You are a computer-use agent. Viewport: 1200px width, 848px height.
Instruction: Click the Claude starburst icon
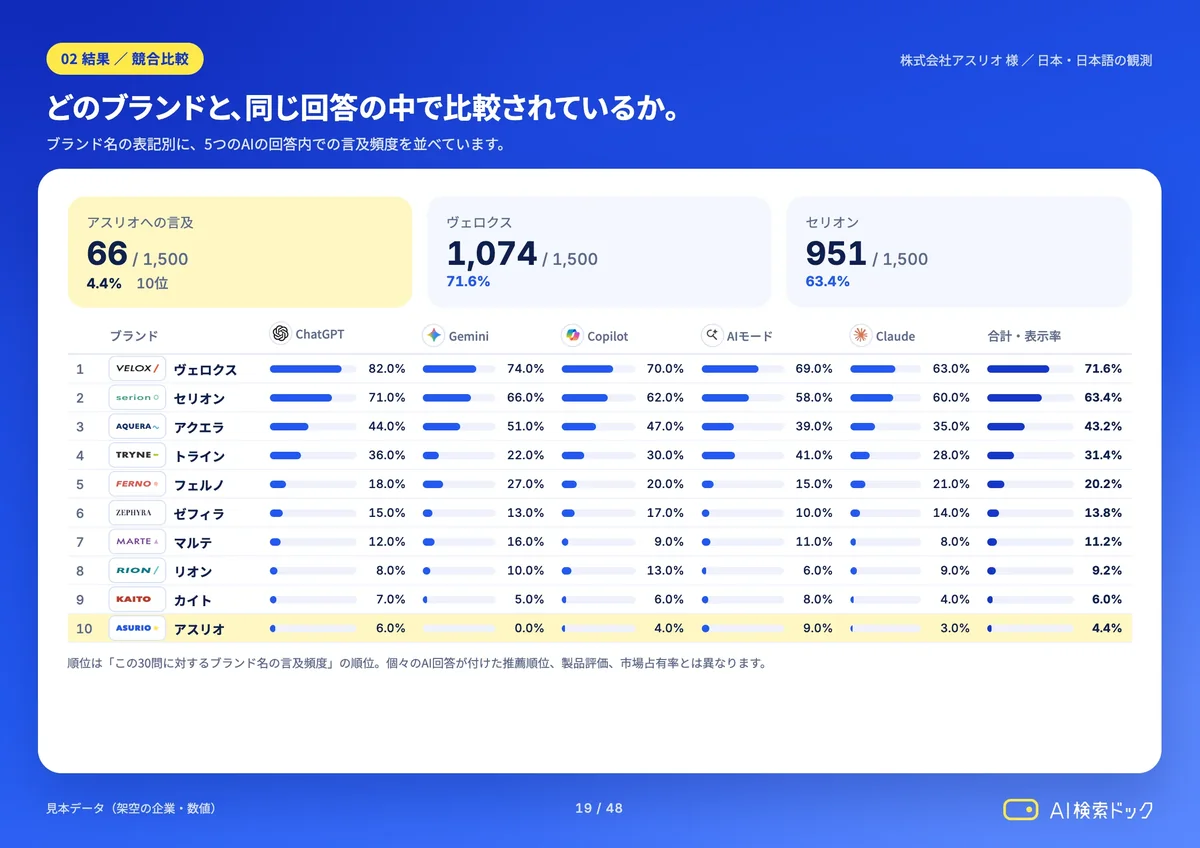pos(860,336)
